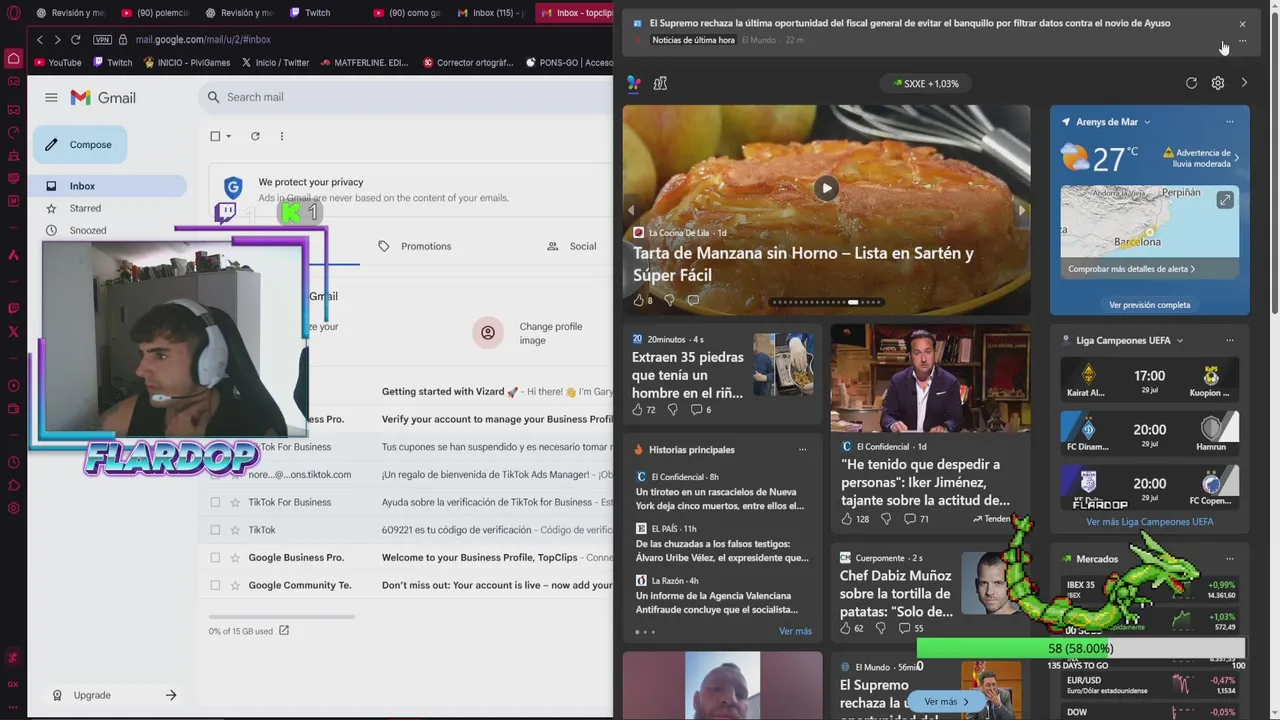Screen dimensions: 1280x720
Task: Switch to the Twitch browser tab
Action: click(x=318, y=13)
